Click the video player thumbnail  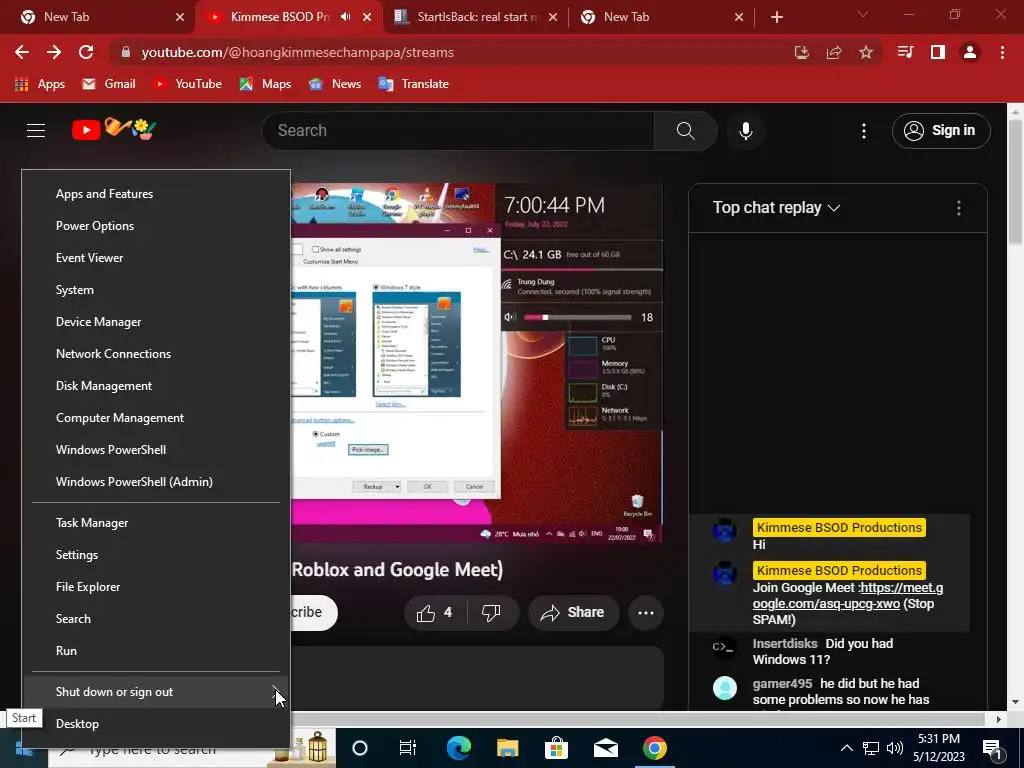[477, 363]
